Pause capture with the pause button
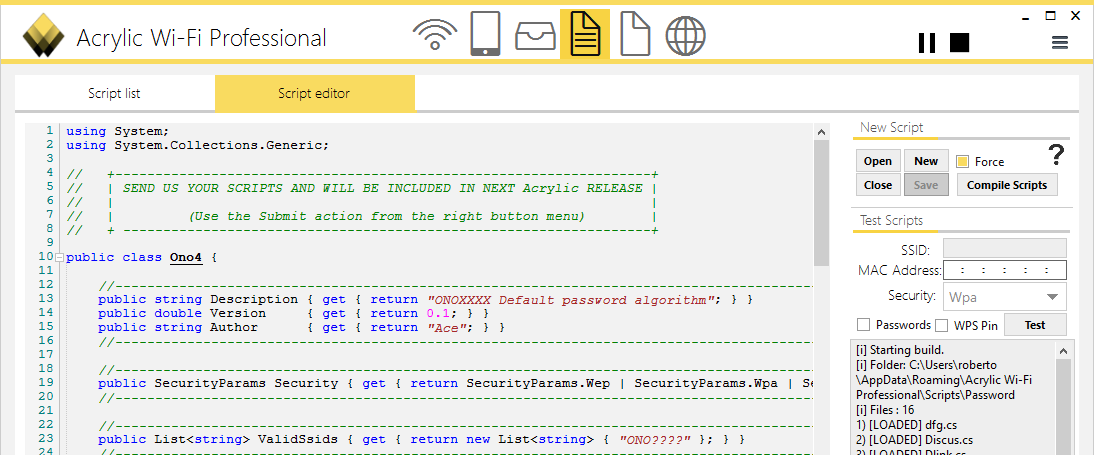This screenshot has height=455, width=1094. pyautogui.click(x=927, y=43)
